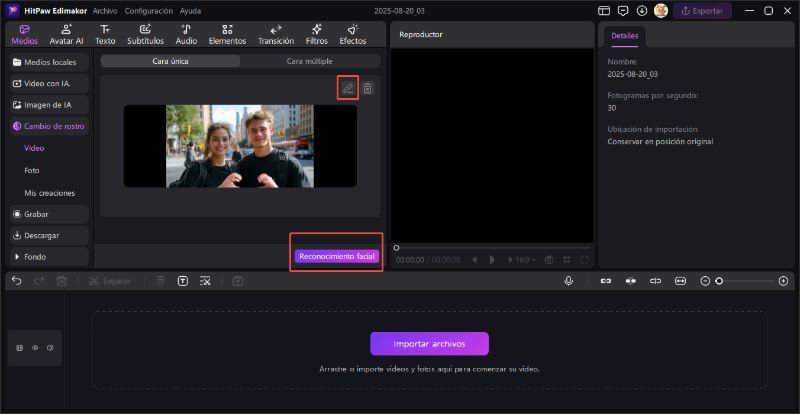The image size is (800, 414).
Task: Record voiceover with microphone icon
Action: coord(568,281)
